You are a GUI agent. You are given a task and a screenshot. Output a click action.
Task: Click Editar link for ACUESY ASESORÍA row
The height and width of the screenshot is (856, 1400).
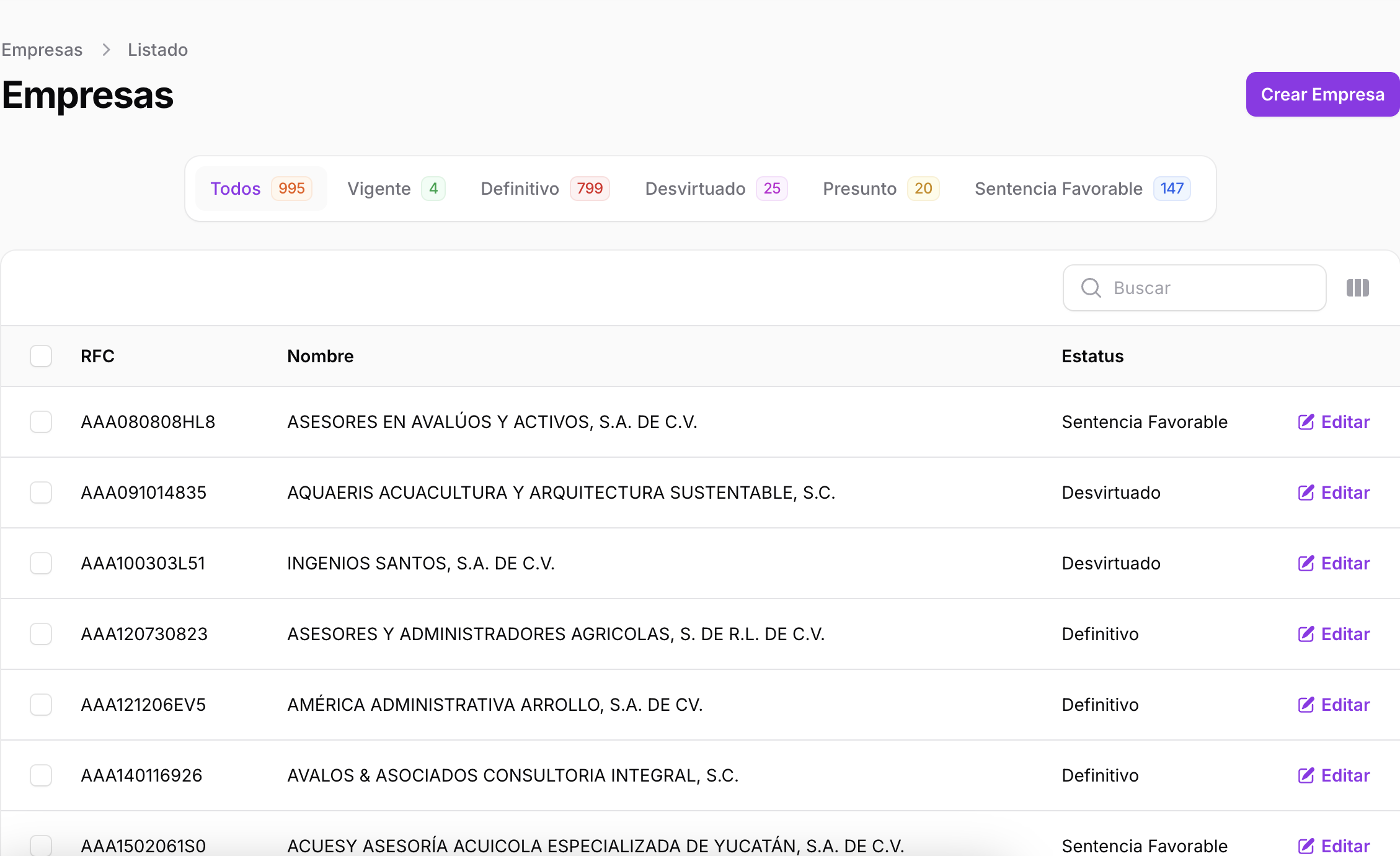point(1344,846)
